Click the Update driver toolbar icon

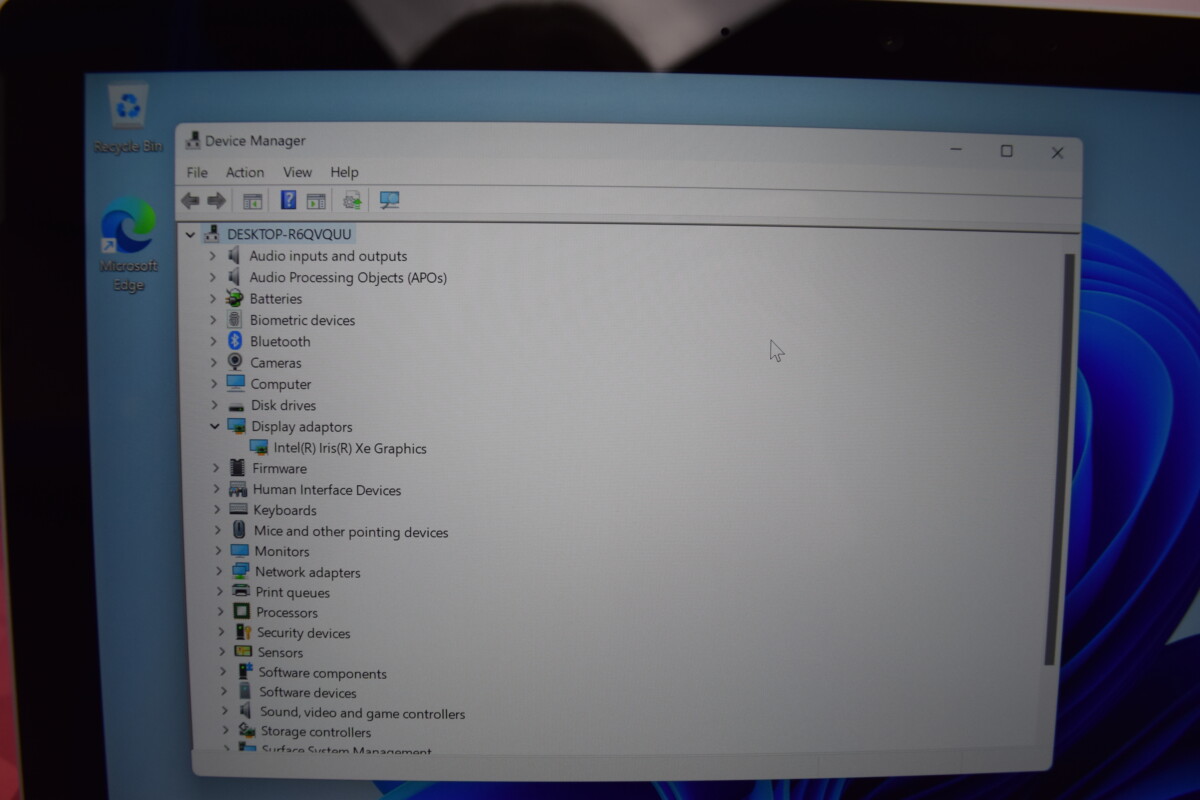pos(352,201)
